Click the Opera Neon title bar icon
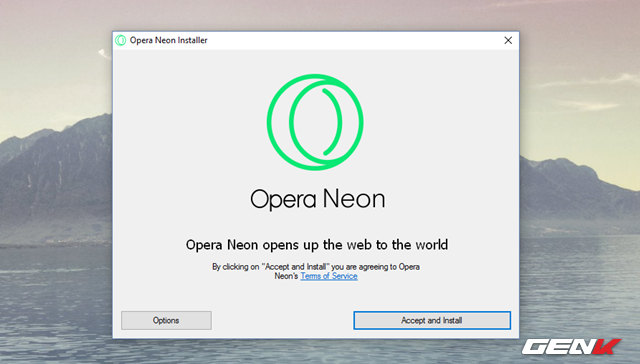Viewport: 640px width, 364px height. click(120, 40)
